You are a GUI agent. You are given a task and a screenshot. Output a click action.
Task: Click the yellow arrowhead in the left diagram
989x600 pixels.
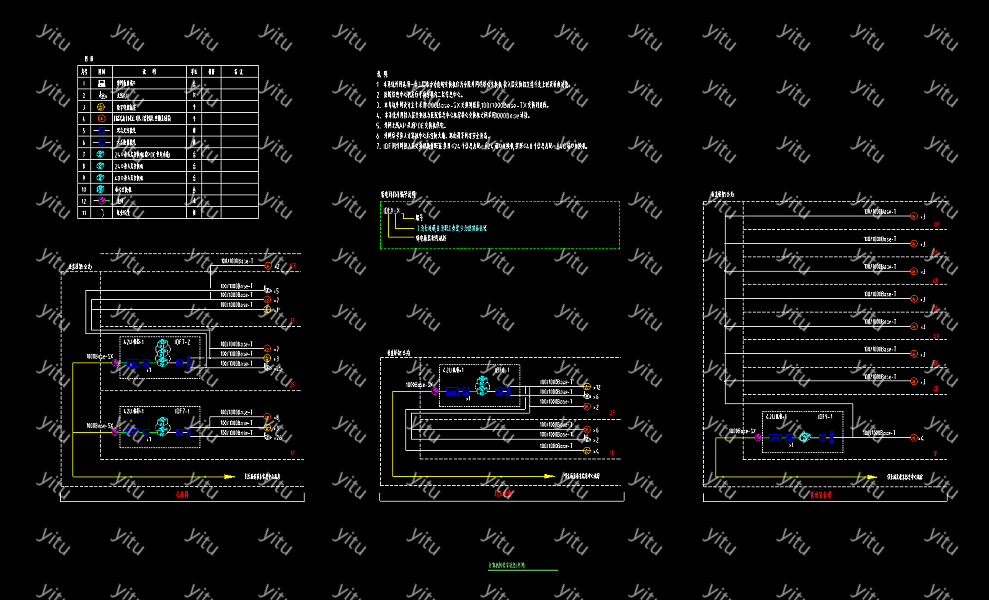coord(229,477)
